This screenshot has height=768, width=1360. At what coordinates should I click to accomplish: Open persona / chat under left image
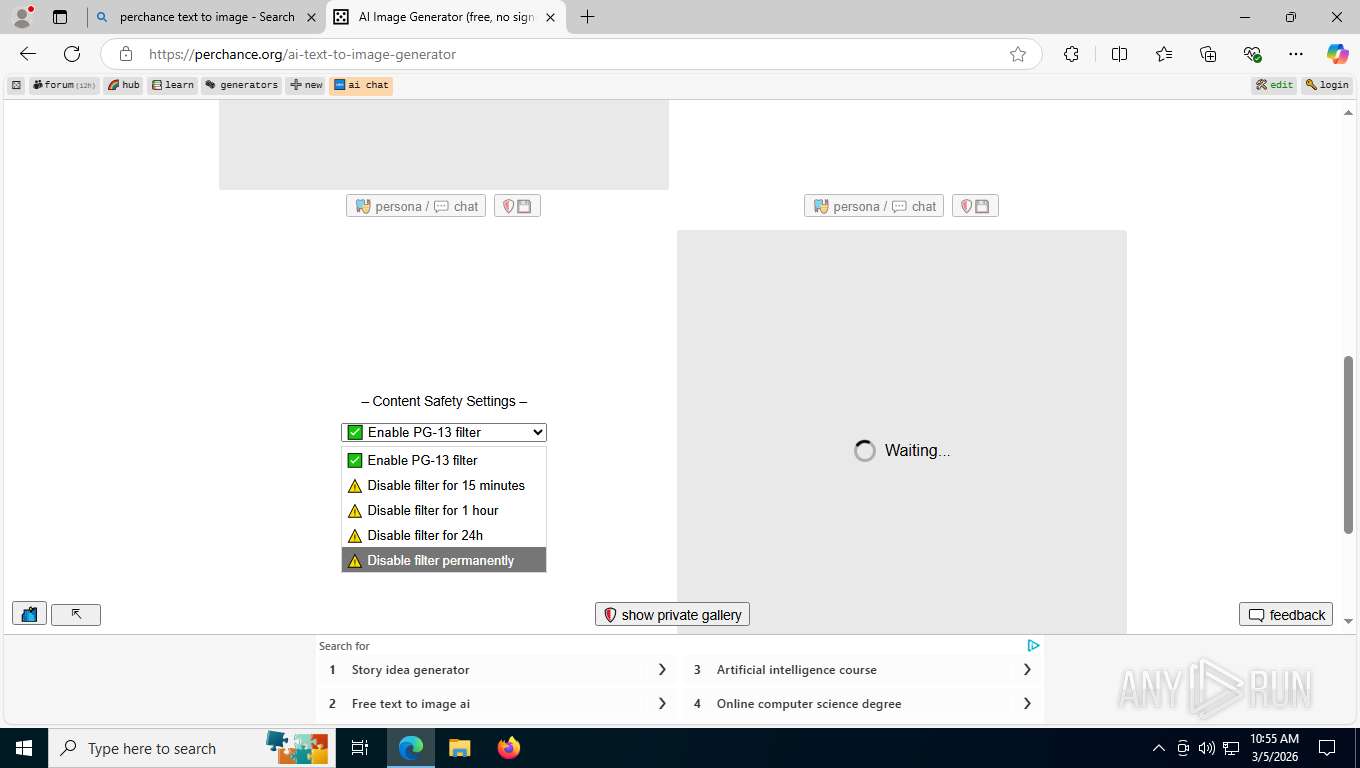coord(416,206)
